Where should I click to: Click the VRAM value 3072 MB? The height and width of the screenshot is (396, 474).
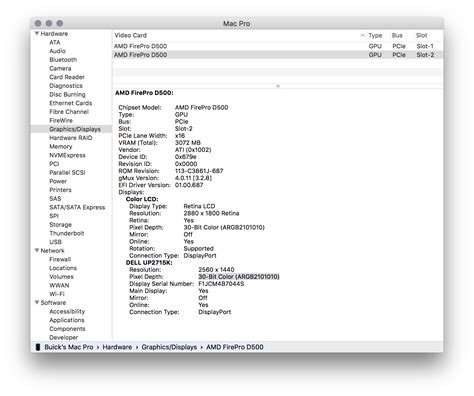pyautogui.click(x=188, y=143)
